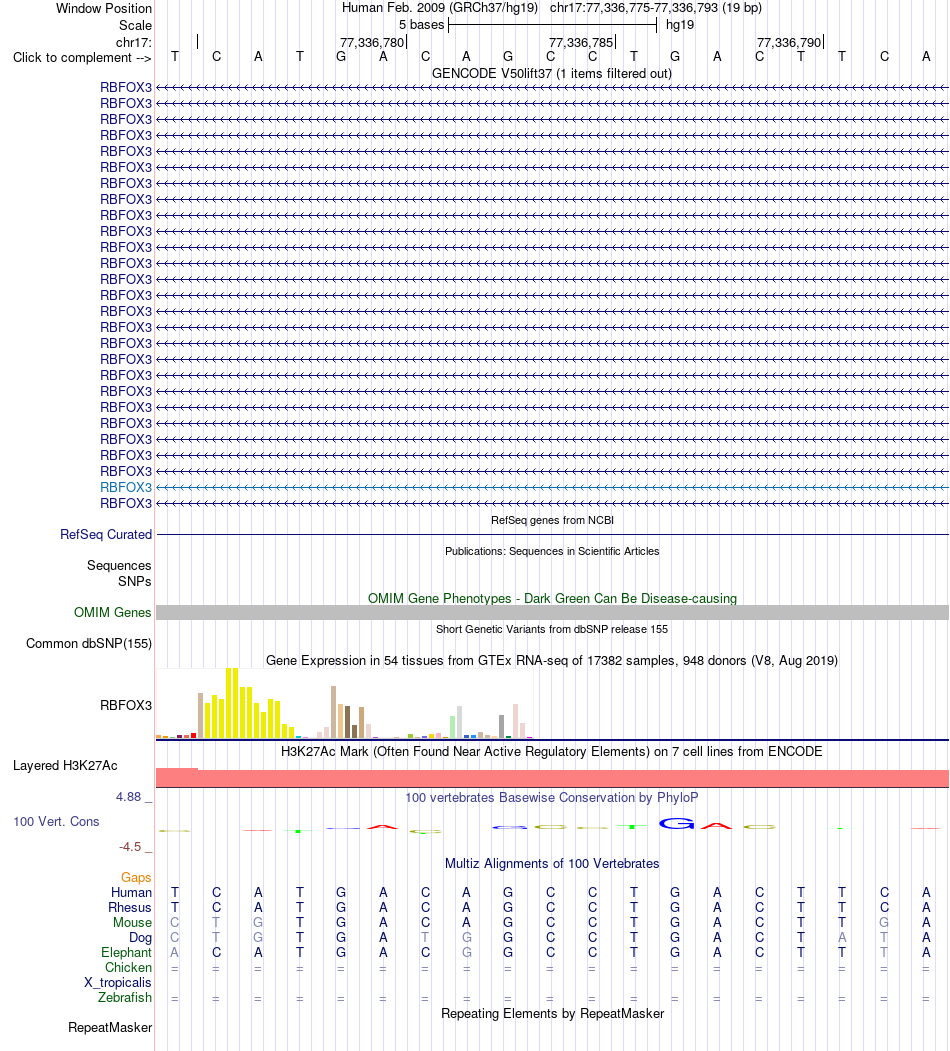Select the X_tropicalis alignment row label
The height and width of the screenshot is (1051, 950).
[118, 983]
